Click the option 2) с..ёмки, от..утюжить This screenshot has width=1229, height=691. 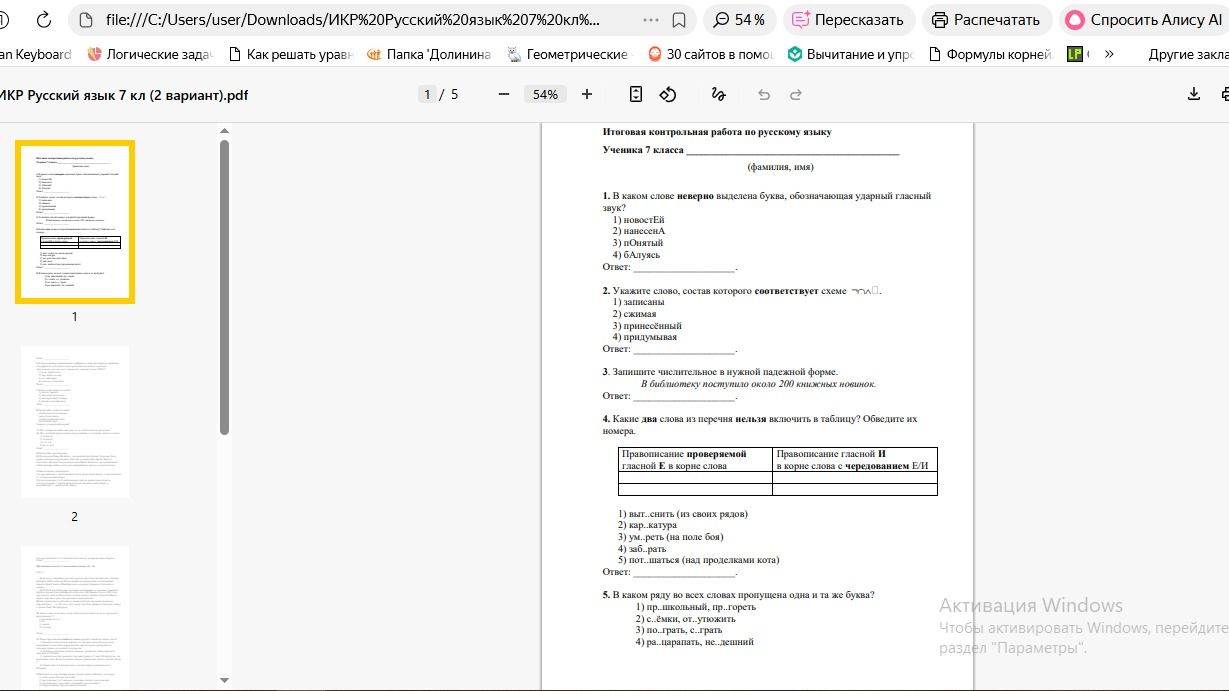point(685,619)
